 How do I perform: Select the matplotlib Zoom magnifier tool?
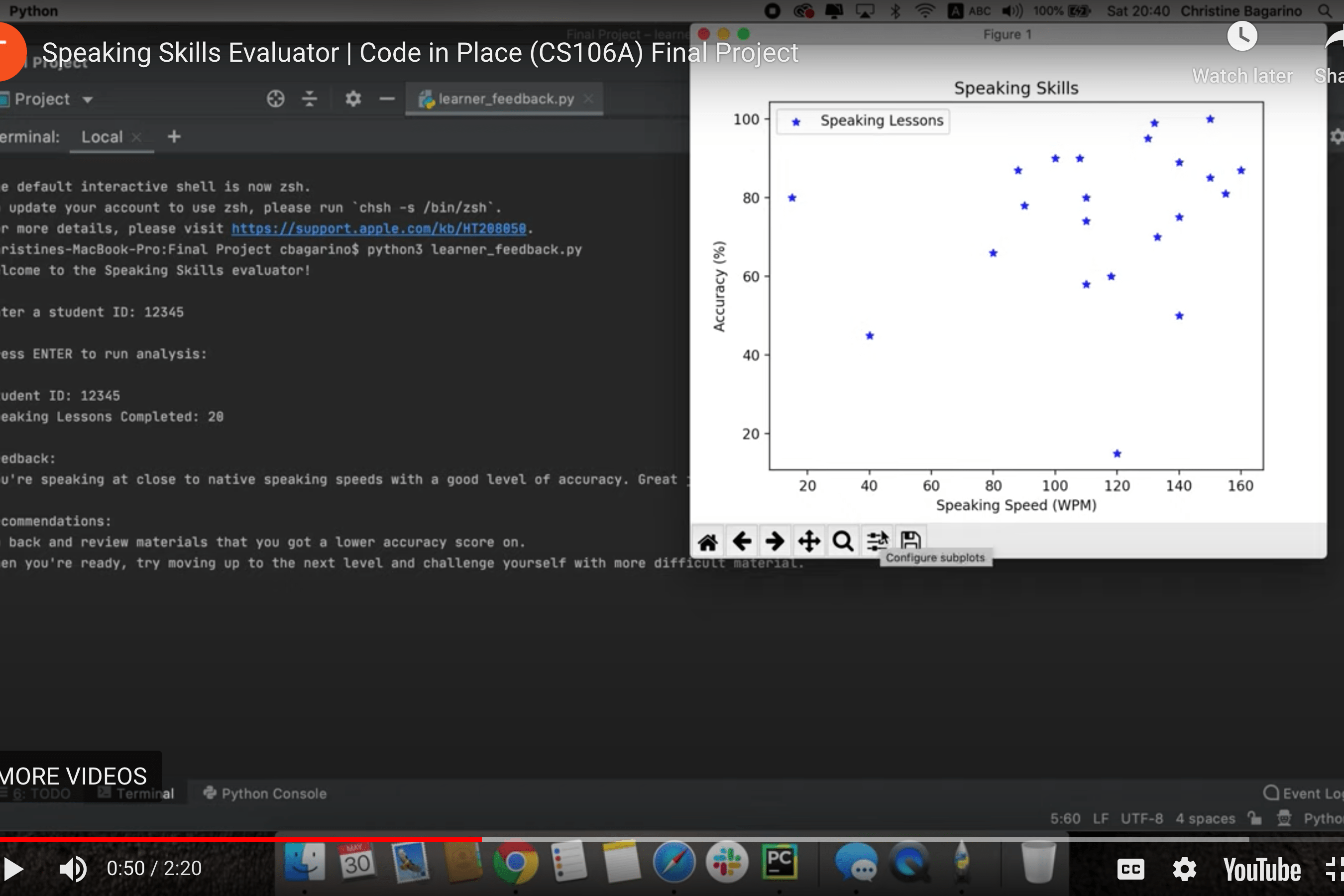coord(843,541)
